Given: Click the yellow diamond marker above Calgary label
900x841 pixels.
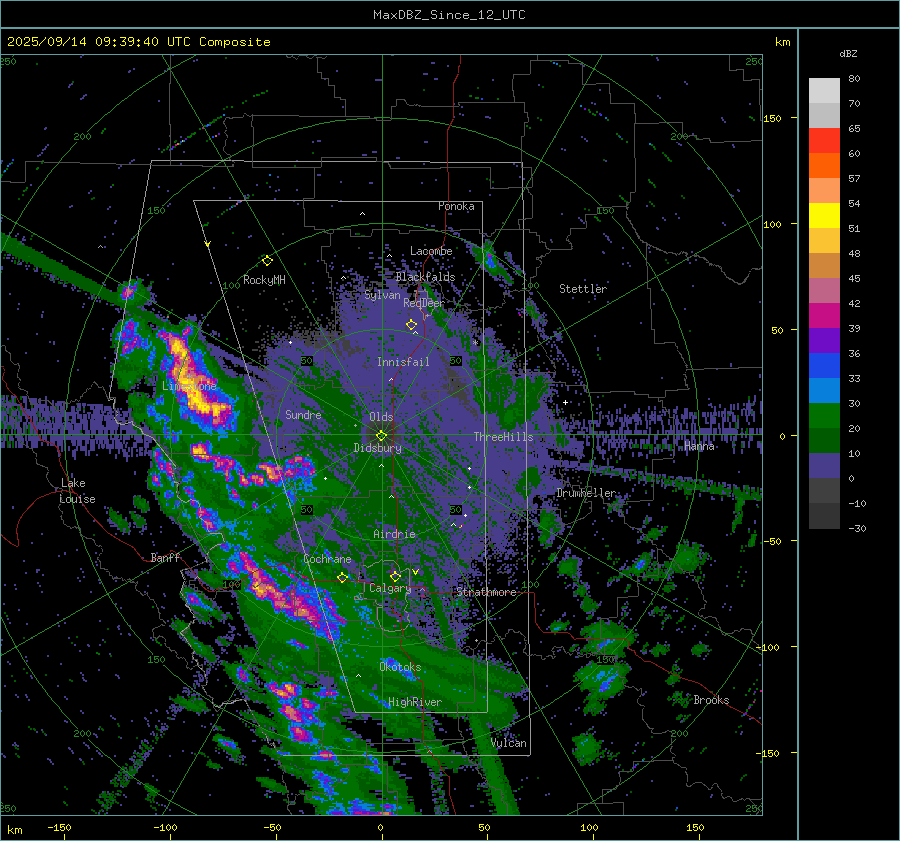Looking at the screenshot, I should click(x=395, y=576).
